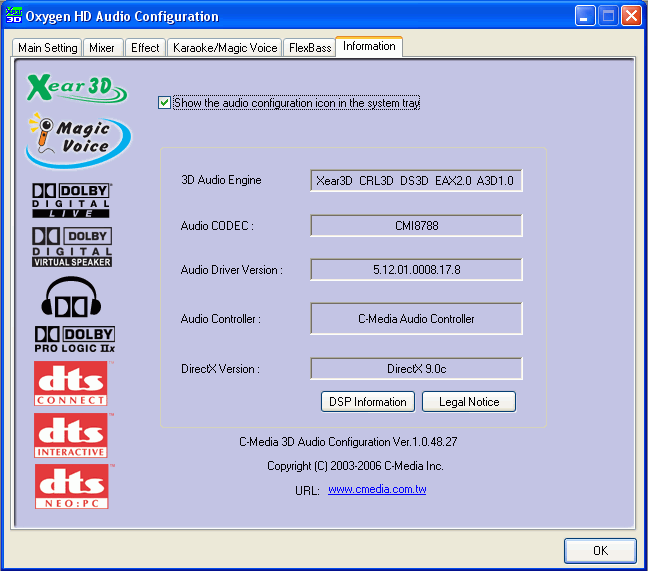The height and width of the screenshot is (571, 648).
Task: Click the 3D Audio Engine label
Action: 221,180
